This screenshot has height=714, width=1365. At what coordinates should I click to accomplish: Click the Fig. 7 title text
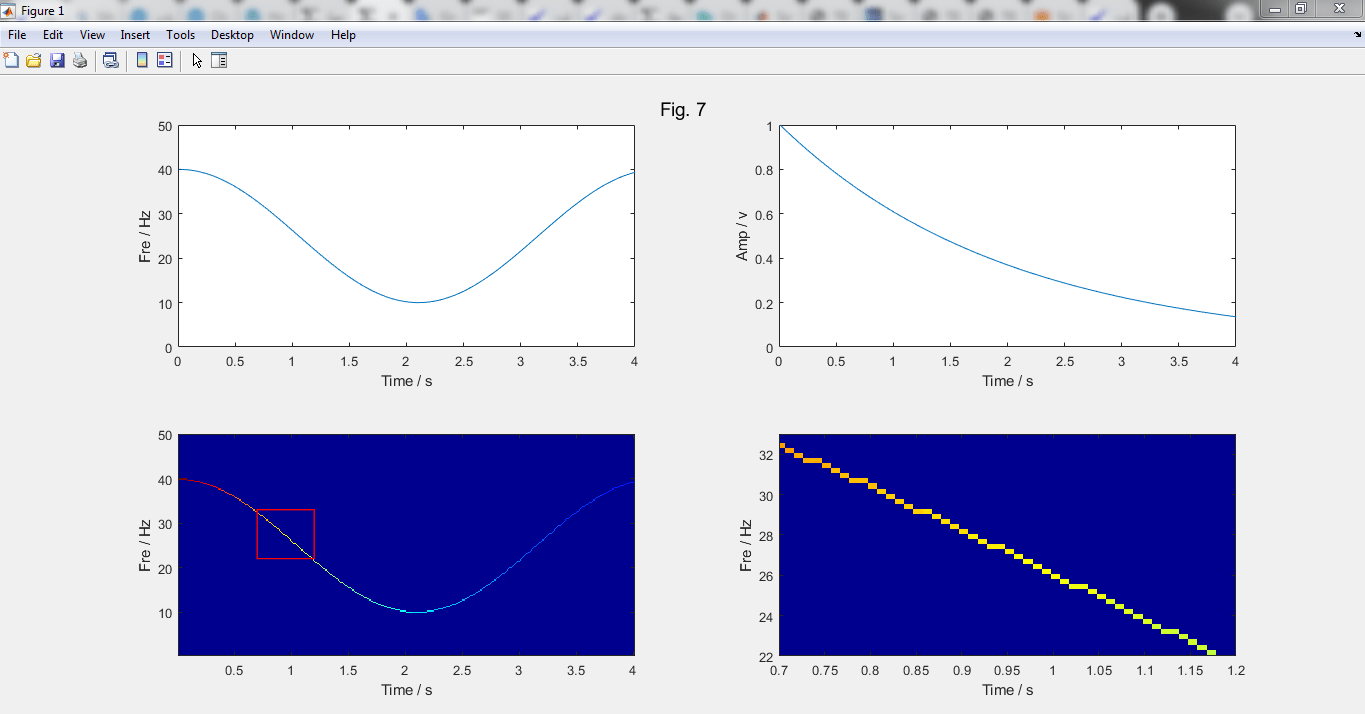click(x=683, y=110)
